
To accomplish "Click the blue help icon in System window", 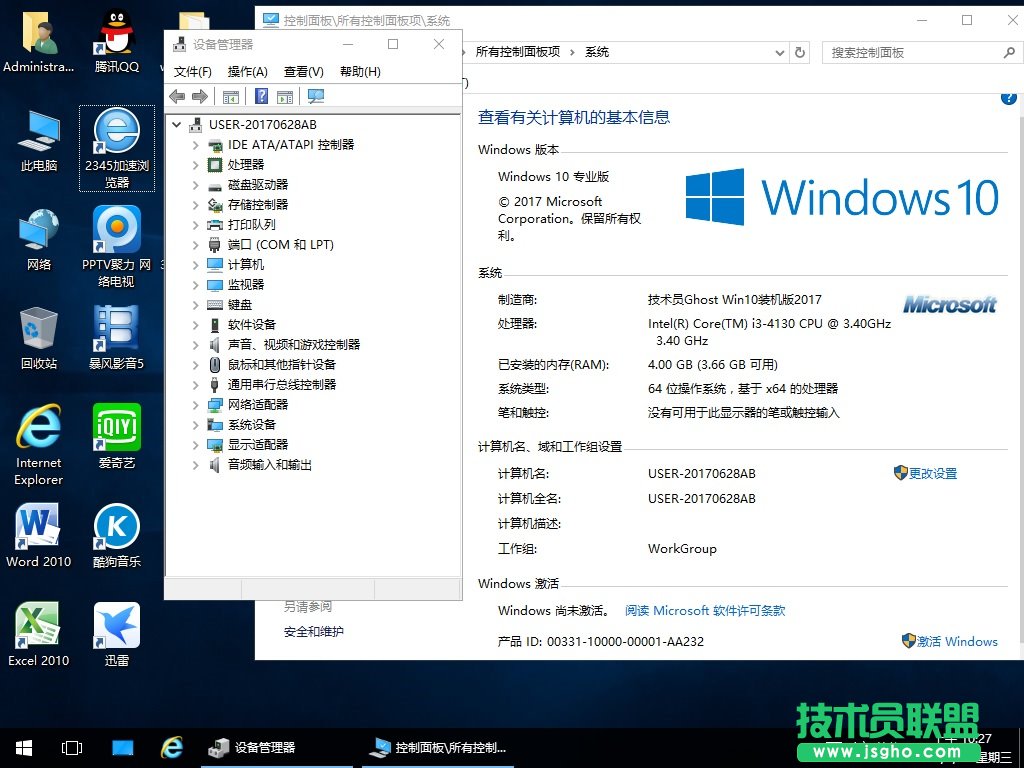I will (x=1008, y=99).
